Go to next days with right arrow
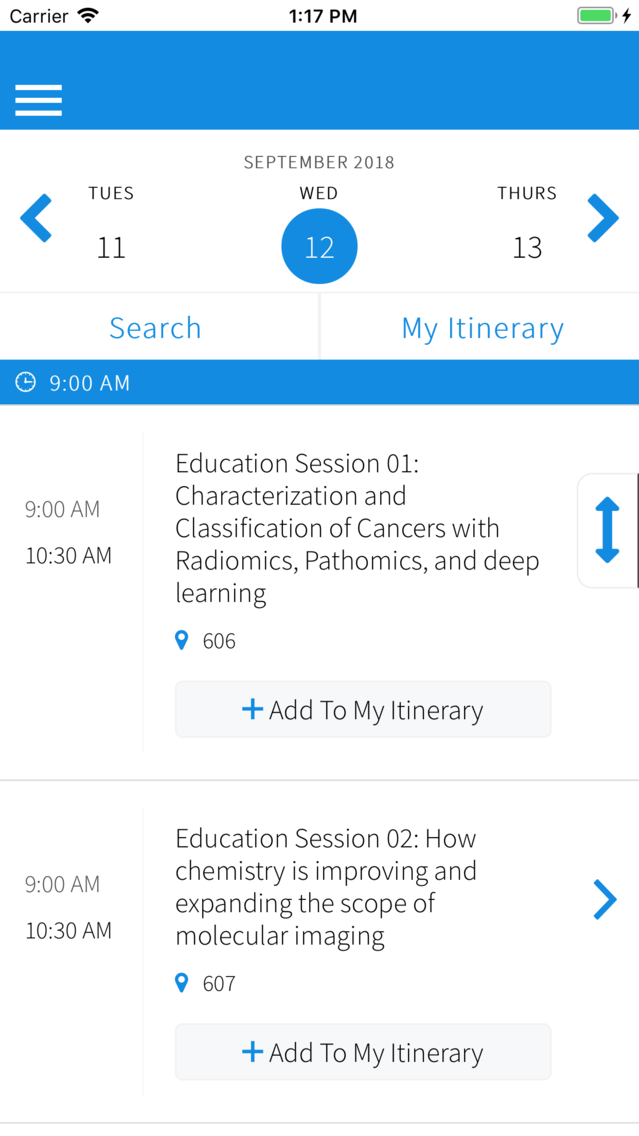The image size is (639, 1136). 603,217
